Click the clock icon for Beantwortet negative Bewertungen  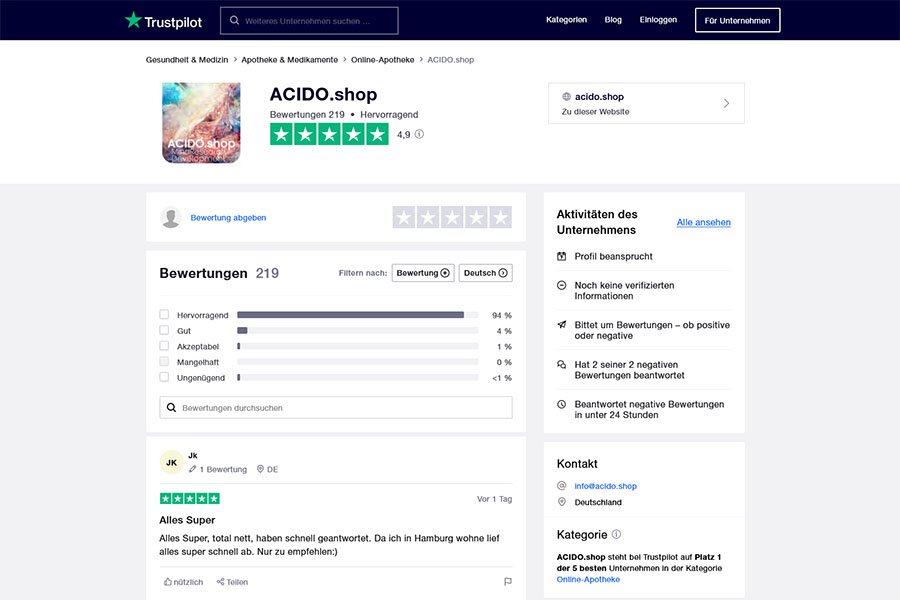562,404
